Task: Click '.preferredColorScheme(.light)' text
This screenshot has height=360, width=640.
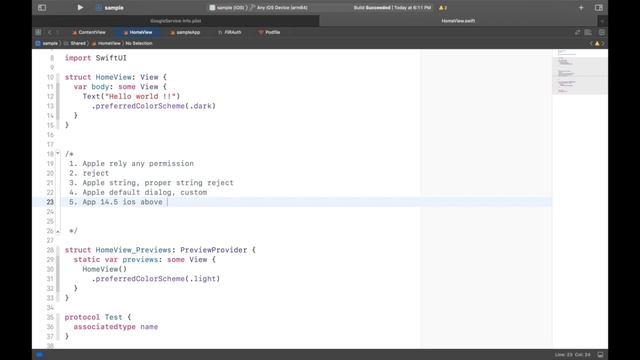Action: [x=156, y=279]
